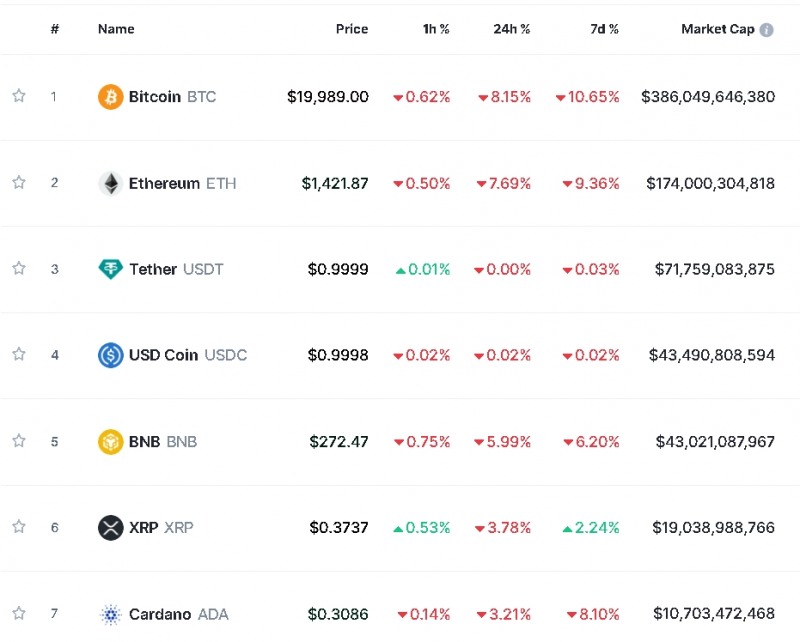Sort by 24h % column header
The width and height of the screenshot is (800, 642).
(x=512, y=29)
